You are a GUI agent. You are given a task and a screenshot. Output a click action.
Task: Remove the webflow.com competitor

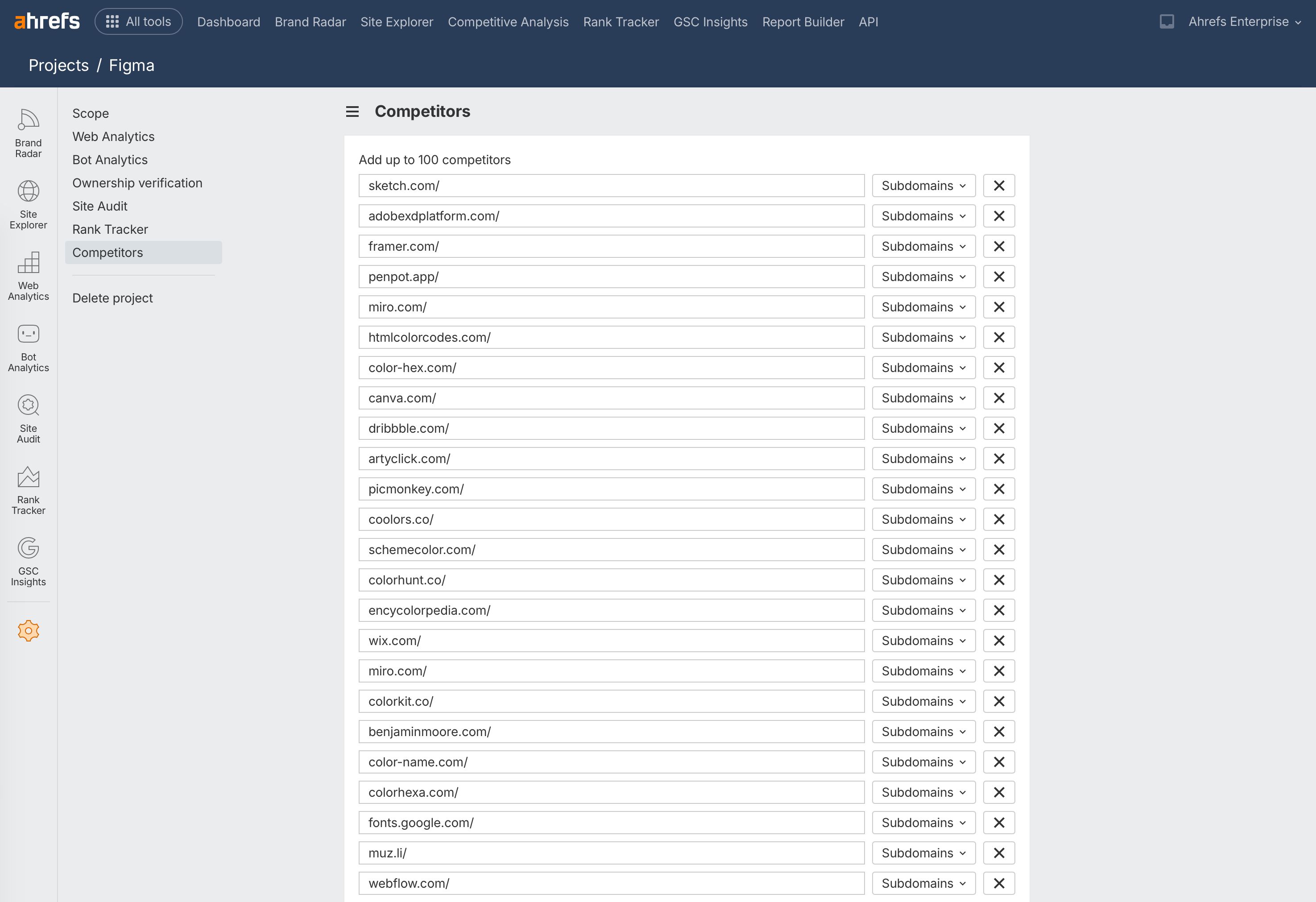point(999,883)
